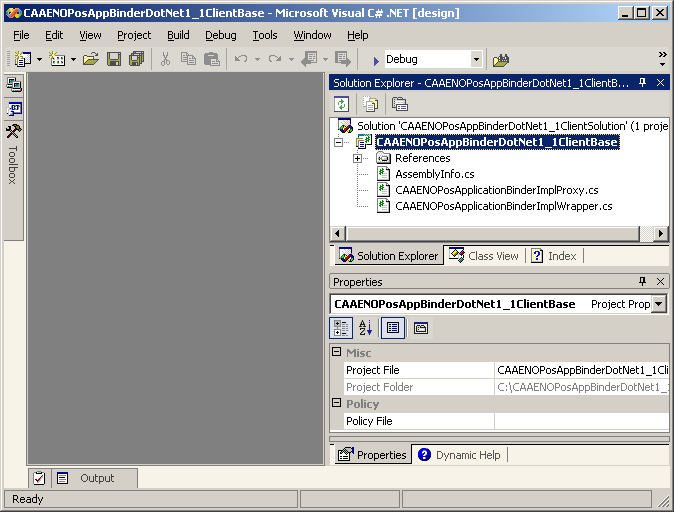This screenshot has height=512, width=674.
Task: Select the References folder
Action: [423, 158]
